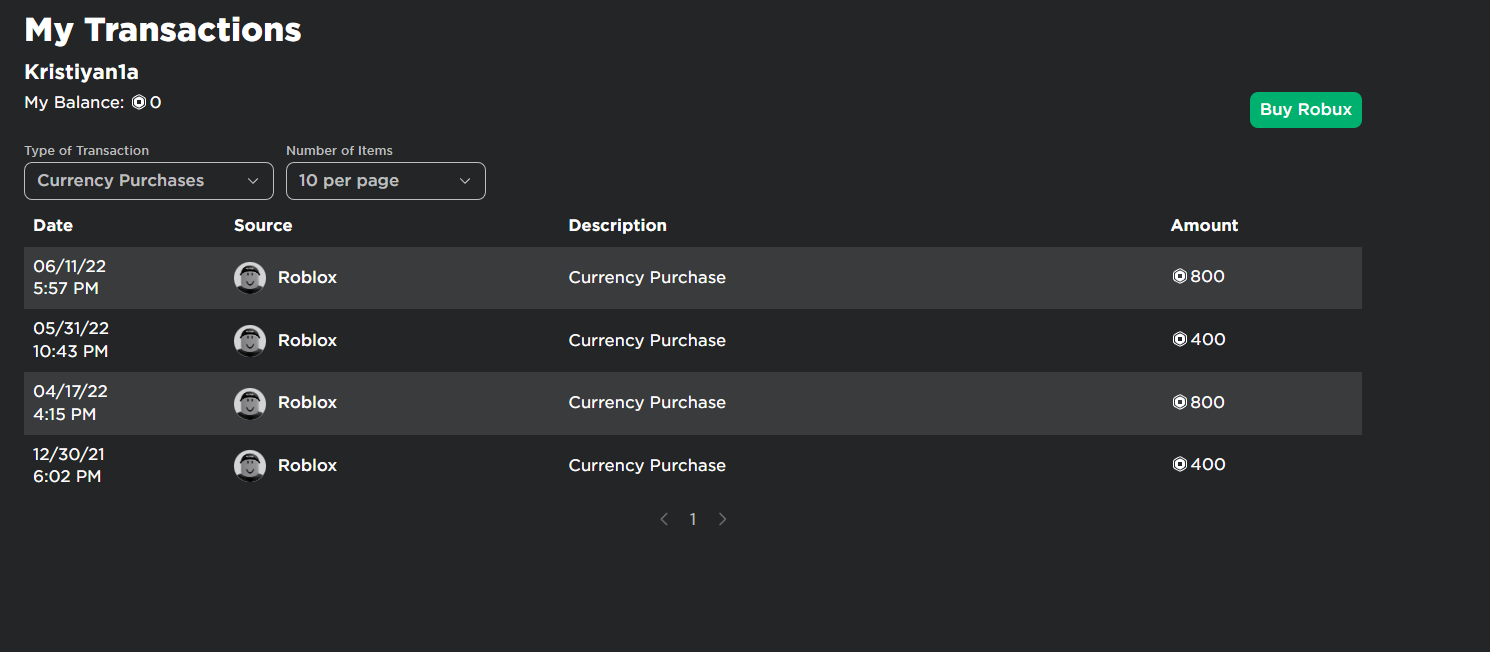The width and height of the screenshot is (1490, 652).
Task: Click Robux icon in 06/11/22 amount
Action: [1180, 277]
